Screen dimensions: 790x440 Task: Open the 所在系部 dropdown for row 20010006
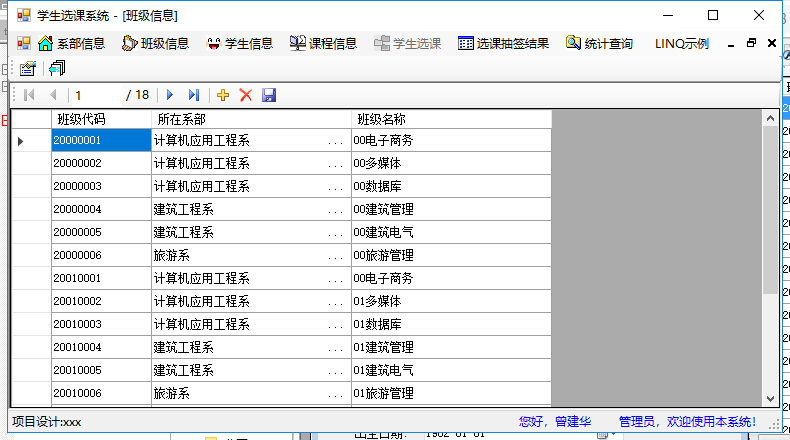click(335, 394)
